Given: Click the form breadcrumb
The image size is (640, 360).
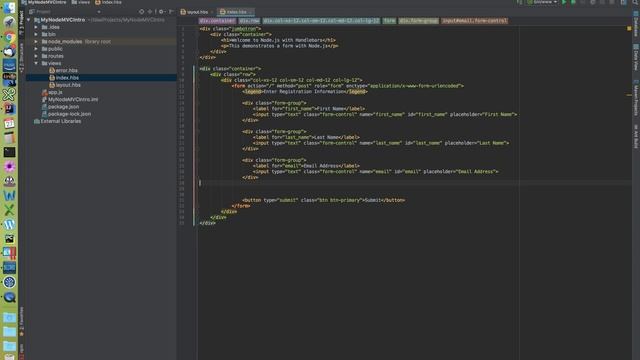Looking at the screenshot, I should click(389, 20).
